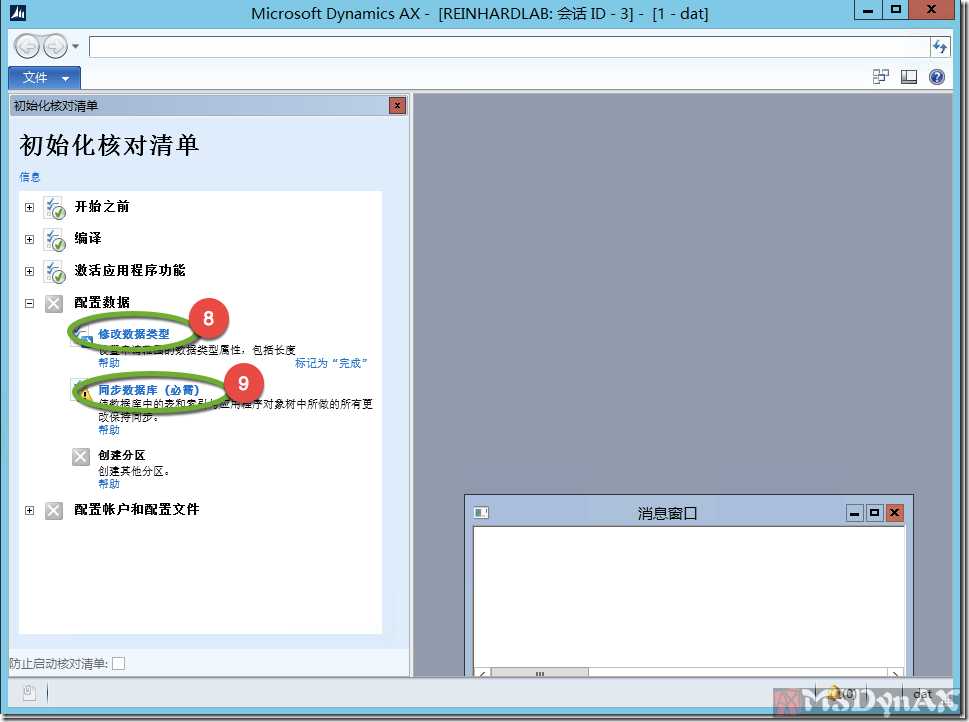Viewport: 969px width, 722px height.
Task: Expand the 编译 section
Action: pos(29,239)
